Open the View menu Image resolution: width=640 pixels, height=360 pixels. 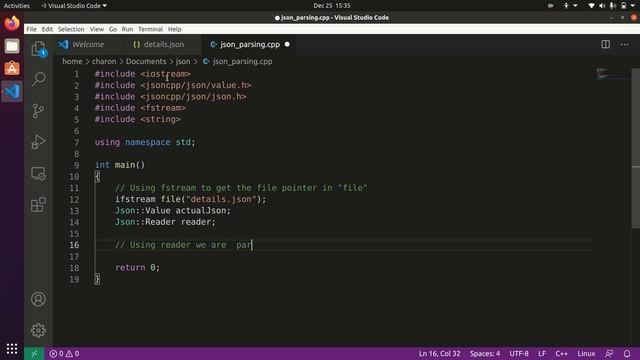(x=96, y=29)
